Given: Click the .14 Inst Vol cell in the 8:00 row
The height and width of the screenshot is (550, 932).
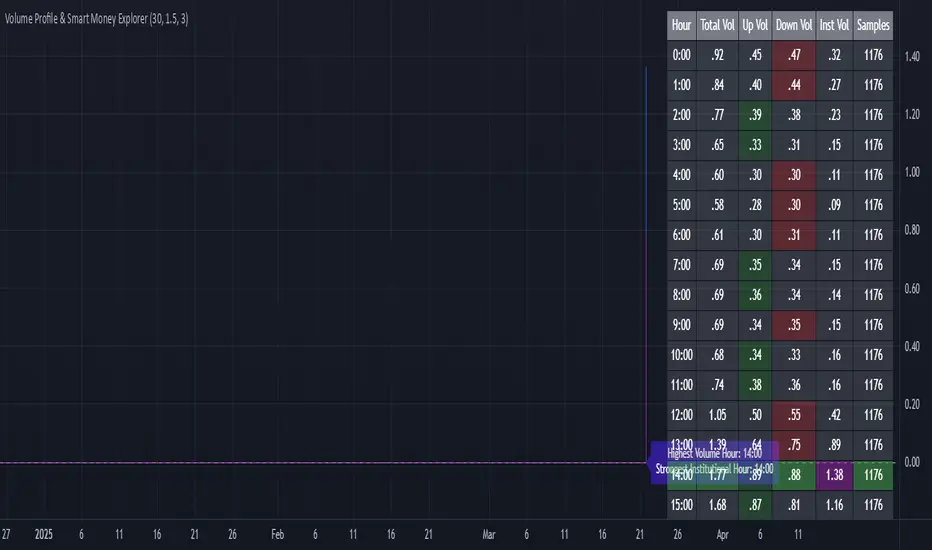Looking at the screenshot, I should 835,295.
